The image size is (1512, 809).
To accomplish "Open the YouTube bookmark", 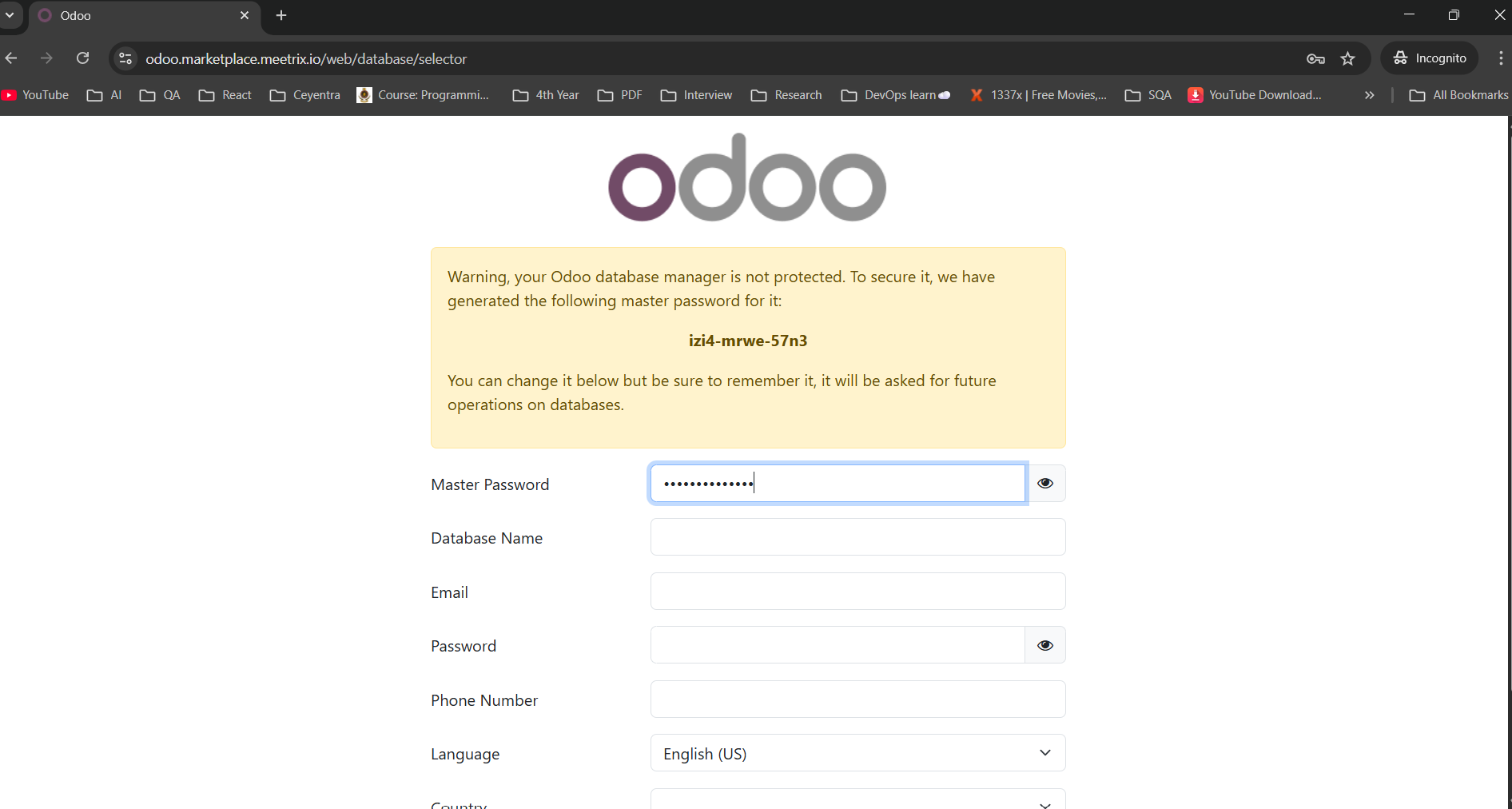I will tap(35, 95).
